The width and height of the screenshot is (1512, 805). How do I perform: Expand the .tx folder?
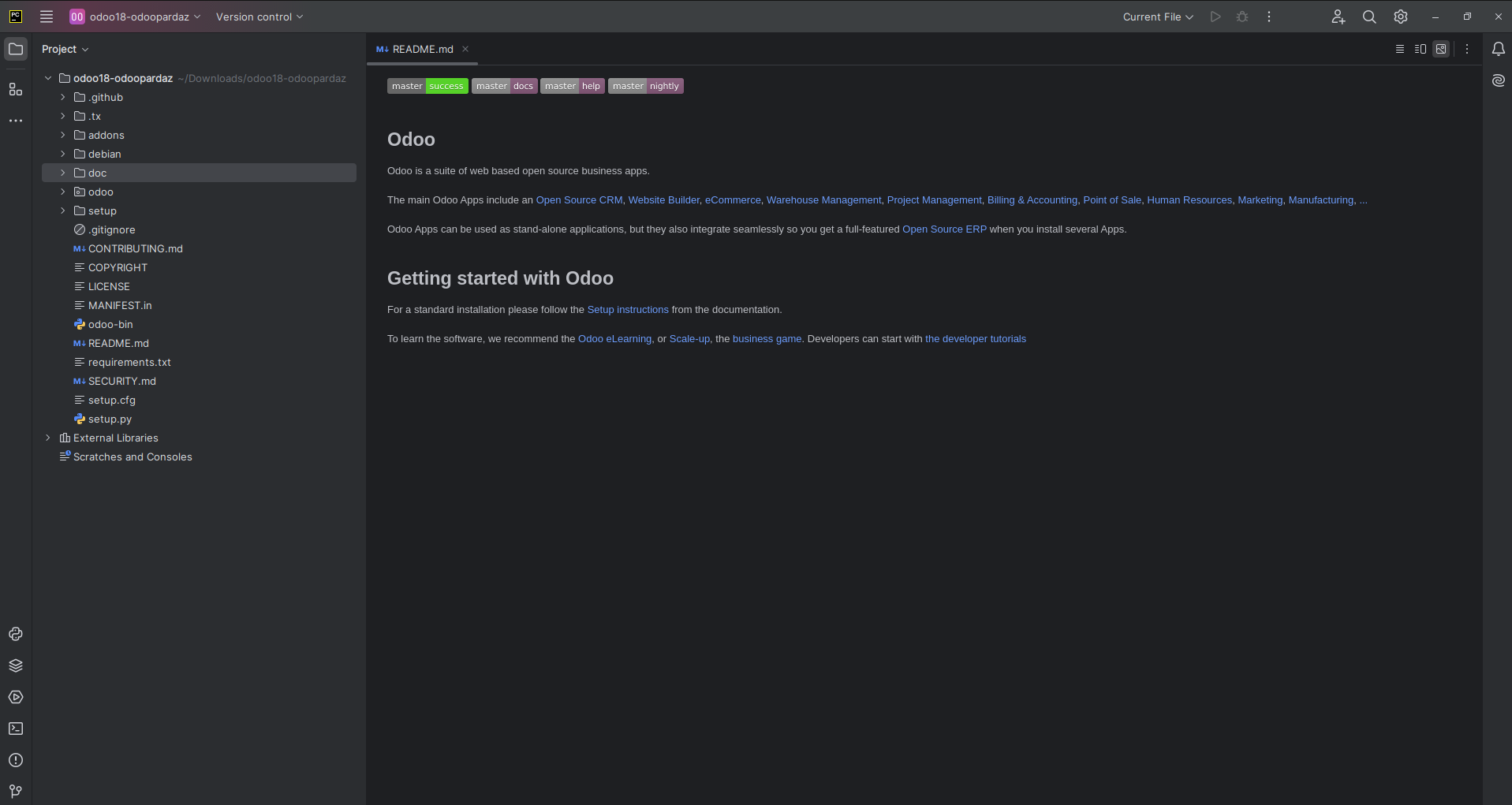click(63, 116)
